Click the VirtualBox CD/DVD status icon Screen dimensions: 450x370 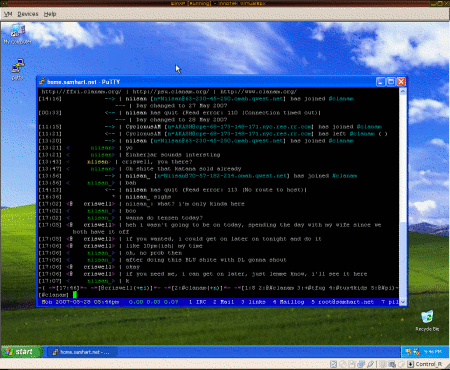(x=342, y=364)
